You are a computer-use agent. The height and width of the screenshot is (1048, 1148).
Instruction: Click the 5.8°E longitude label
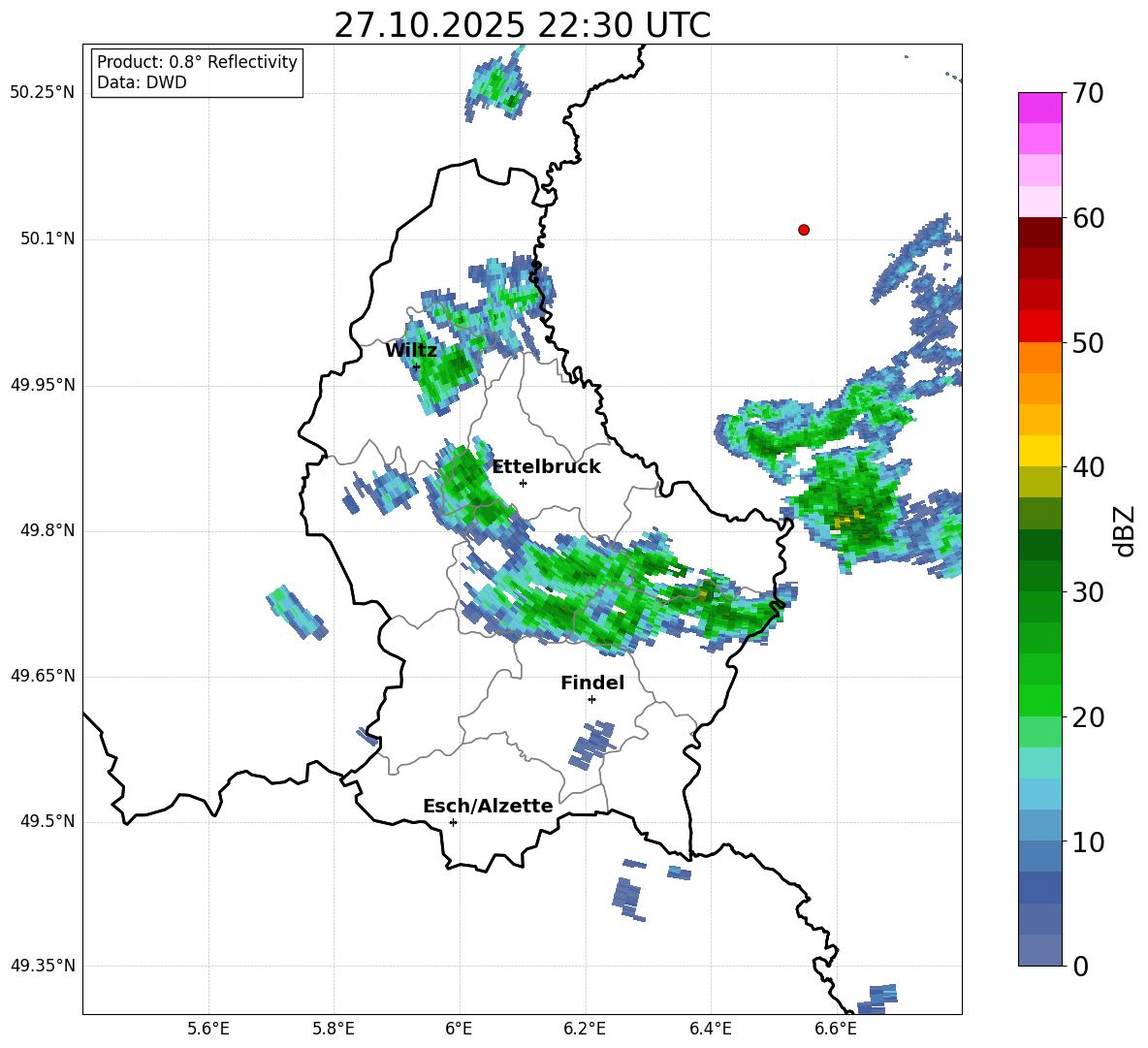(334, 1030)
